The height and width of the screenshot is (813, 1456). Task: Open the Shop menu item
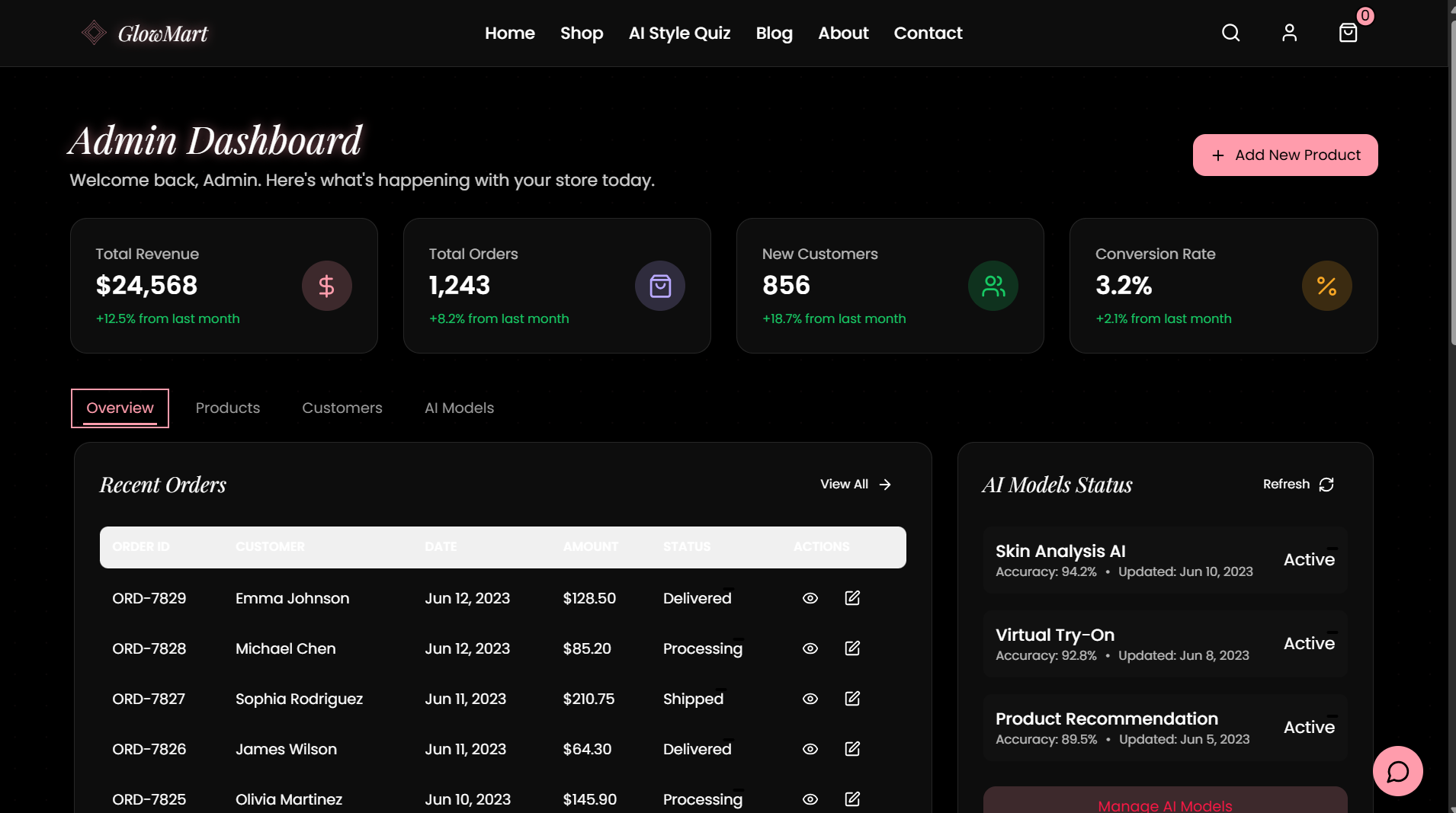coord(582,33)
